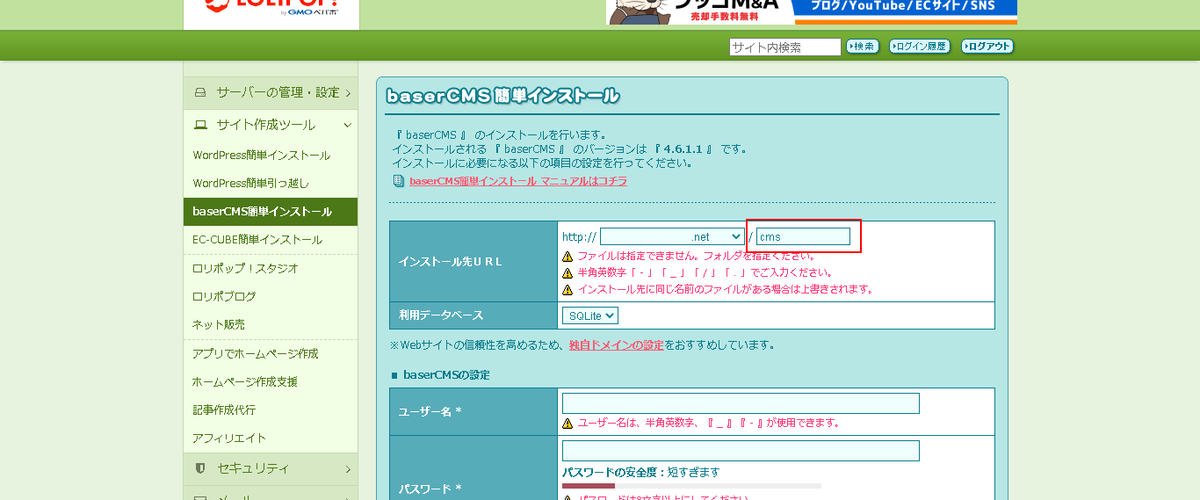The image size is (1200, 500).
Task: Click the ログアウト button
Action: (987, 46)
